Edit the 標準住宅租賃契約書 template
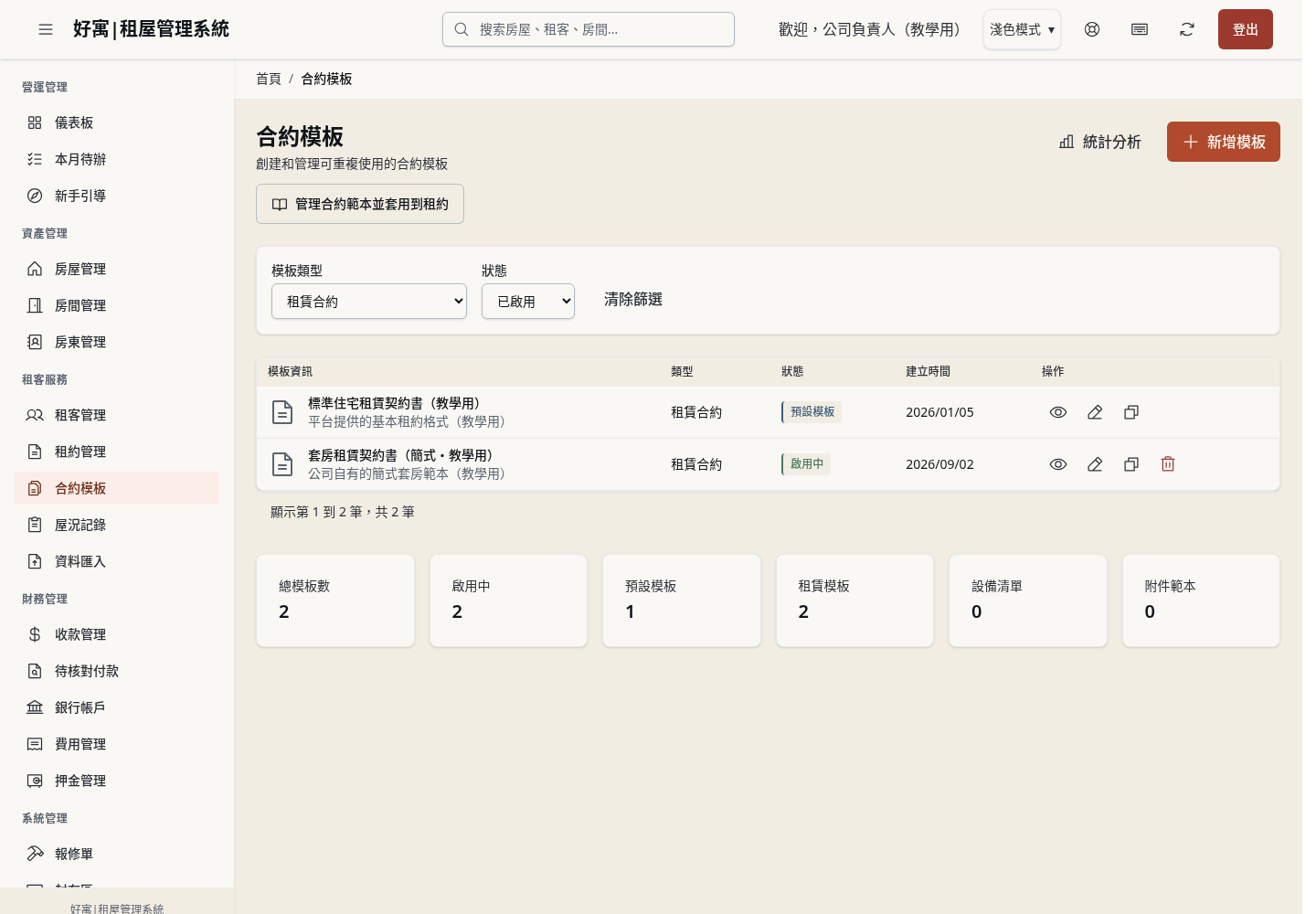This screenshot has height=914, width=1316. click(1095, 412)
